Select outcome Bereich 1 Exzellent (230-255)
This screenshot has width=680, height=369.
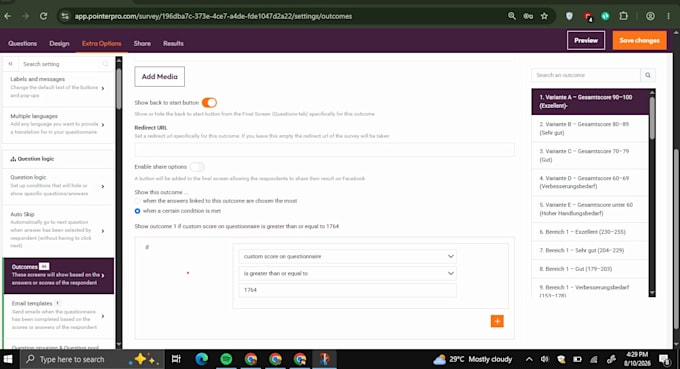pos(590,232)
